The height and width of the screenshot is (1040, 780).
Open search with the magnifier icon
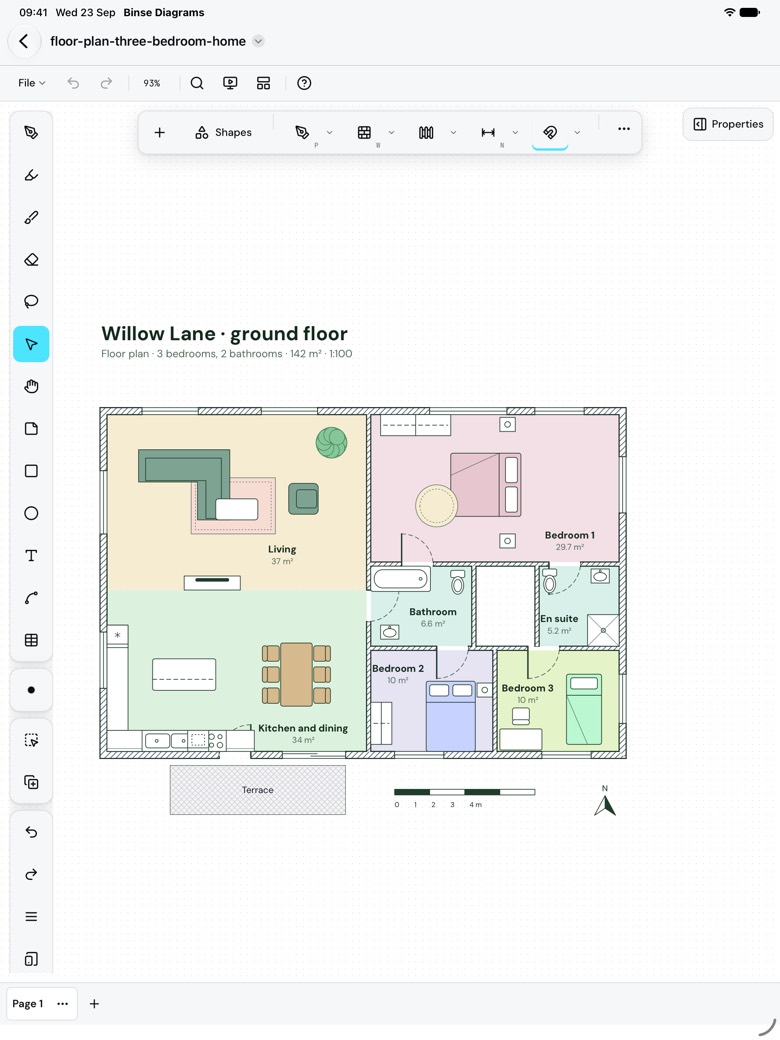[197, 83]
